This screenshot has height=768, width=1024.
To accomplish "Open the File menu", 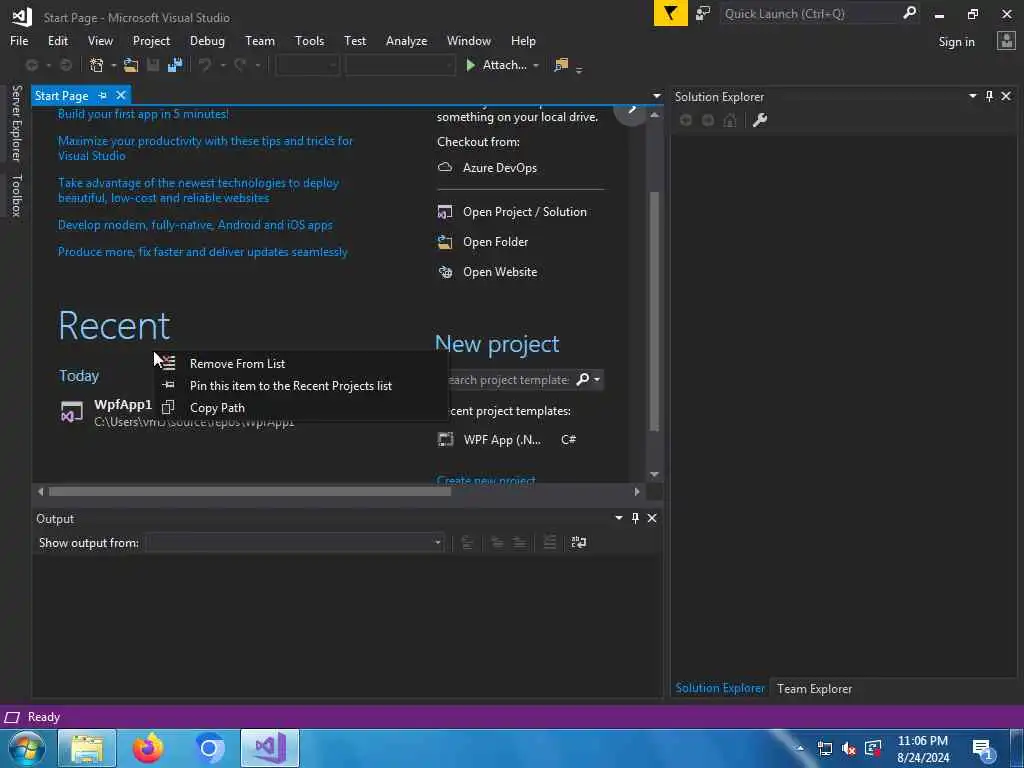I will [19, 40].
